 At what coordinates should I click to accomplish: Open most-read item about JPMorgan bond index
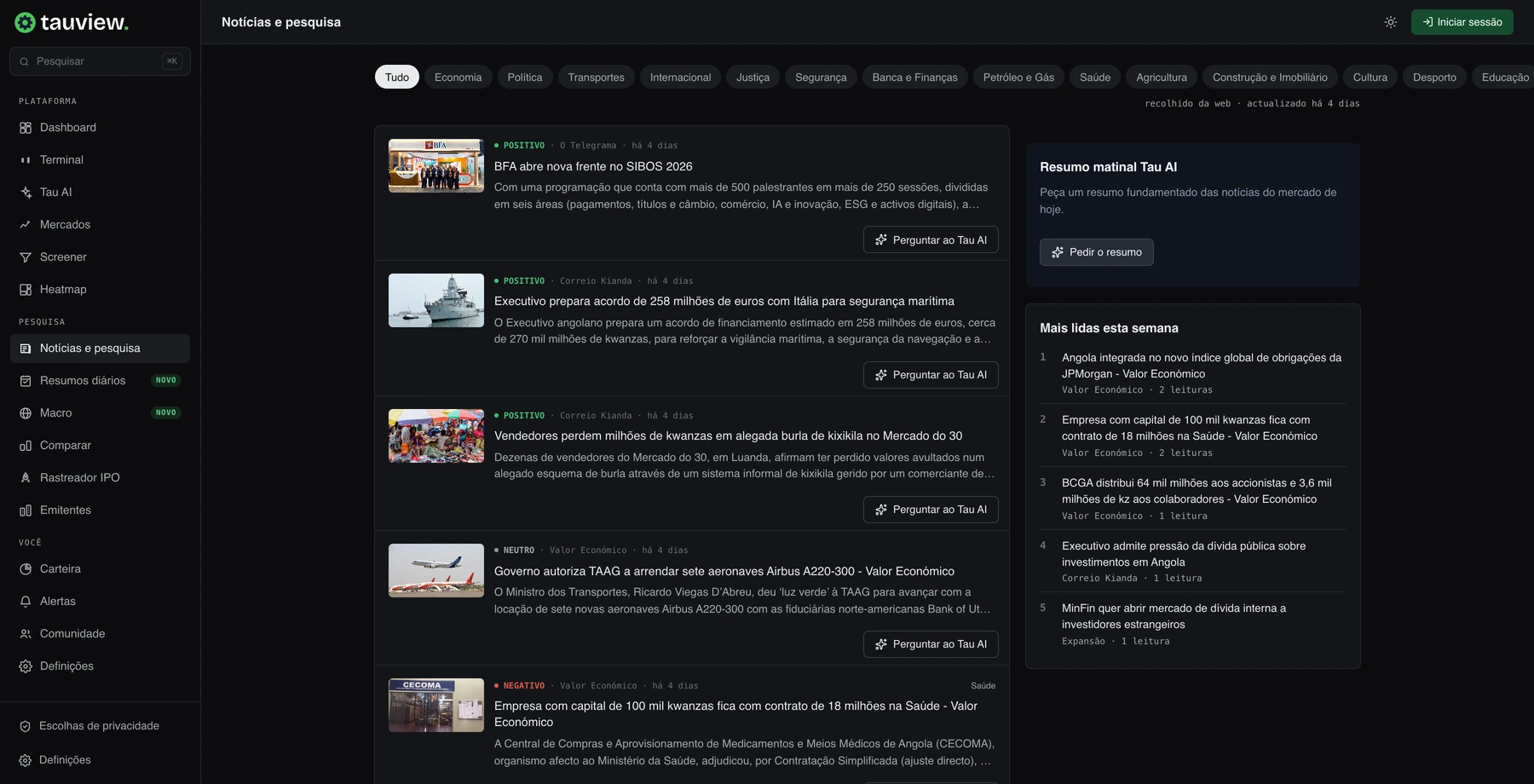1202,366
